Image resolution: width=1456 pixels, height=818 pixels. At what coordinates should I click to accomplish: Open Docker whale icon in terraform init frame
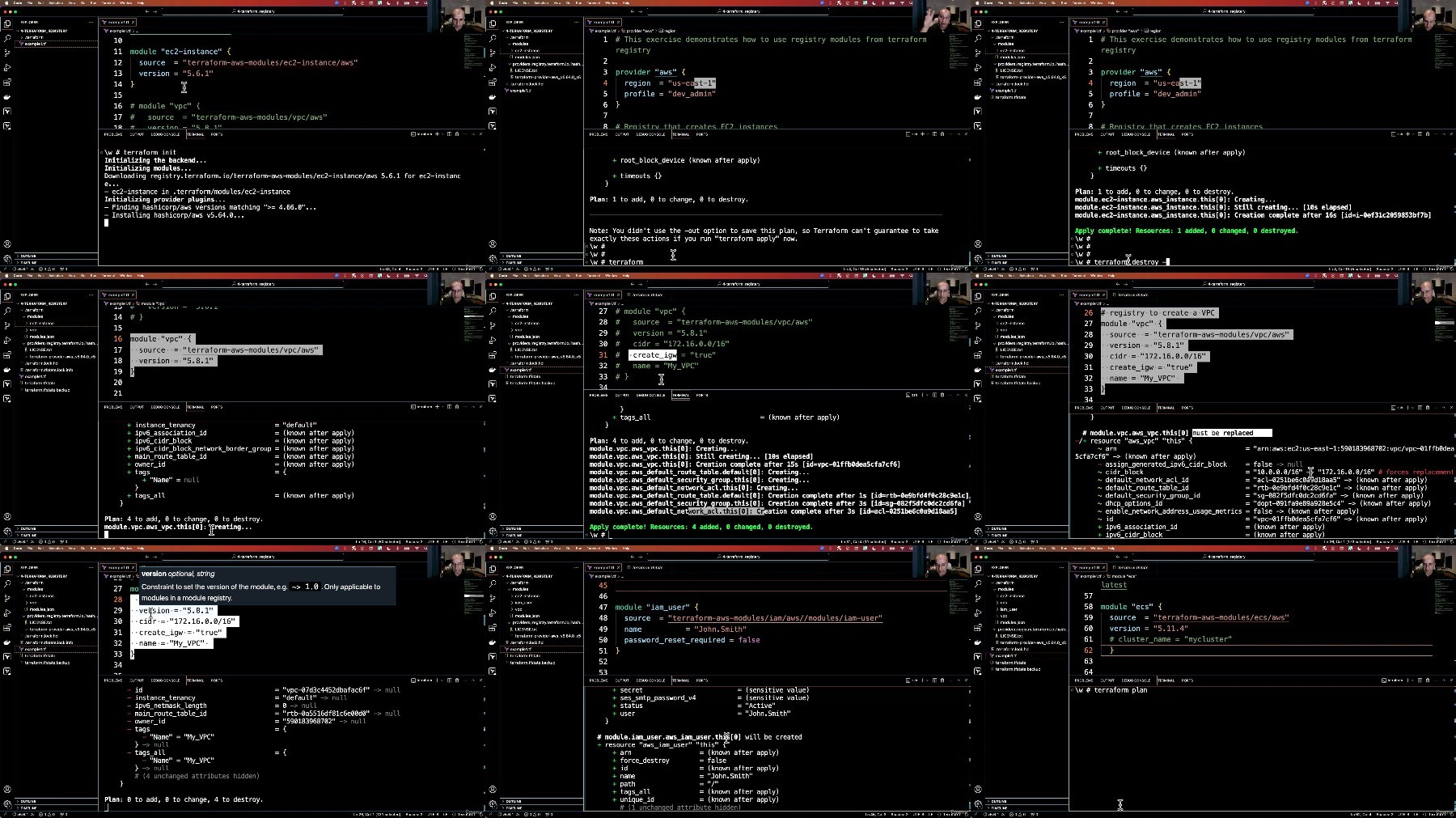7,97
